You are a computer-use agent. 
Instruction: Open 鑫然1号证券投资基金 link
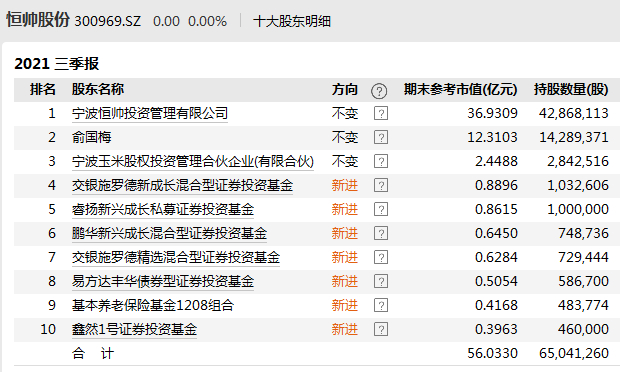[134, 329]
